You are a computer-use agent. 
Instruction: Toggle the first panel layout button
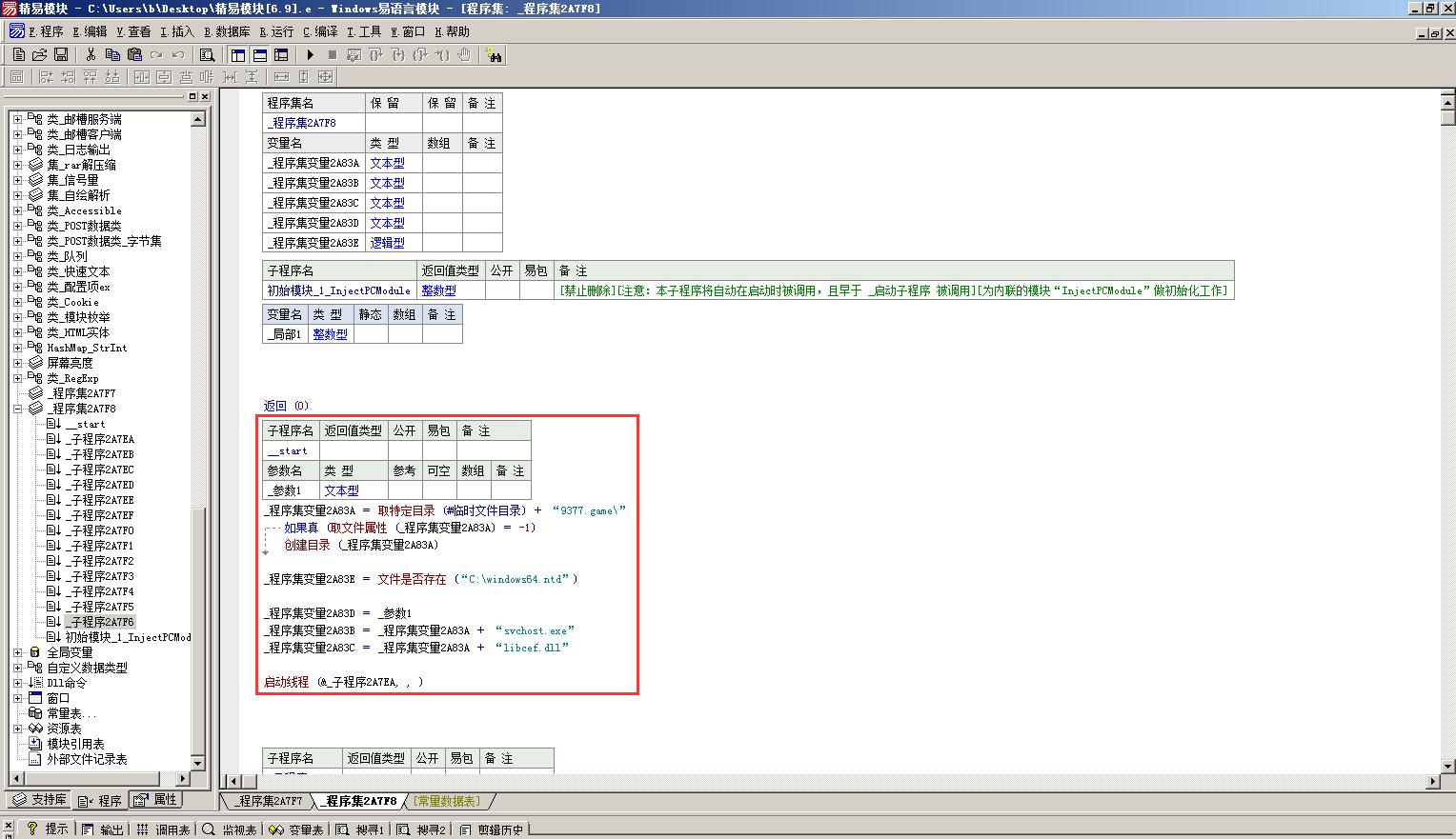(x=238, y=55)
